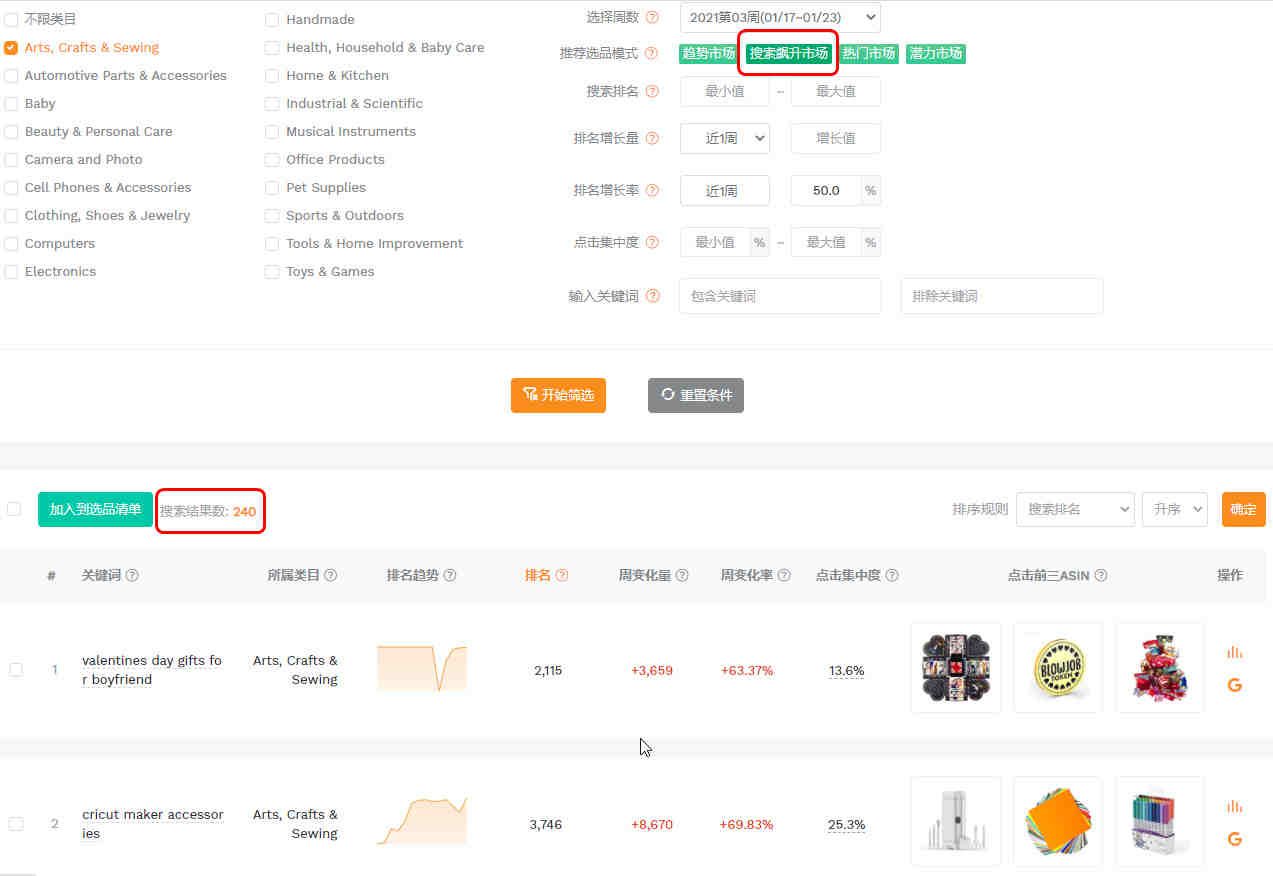Open chart icon for cricut maker accessories row
Image resolution: width=1273 pixels, height=876 pixels.
1235,806
